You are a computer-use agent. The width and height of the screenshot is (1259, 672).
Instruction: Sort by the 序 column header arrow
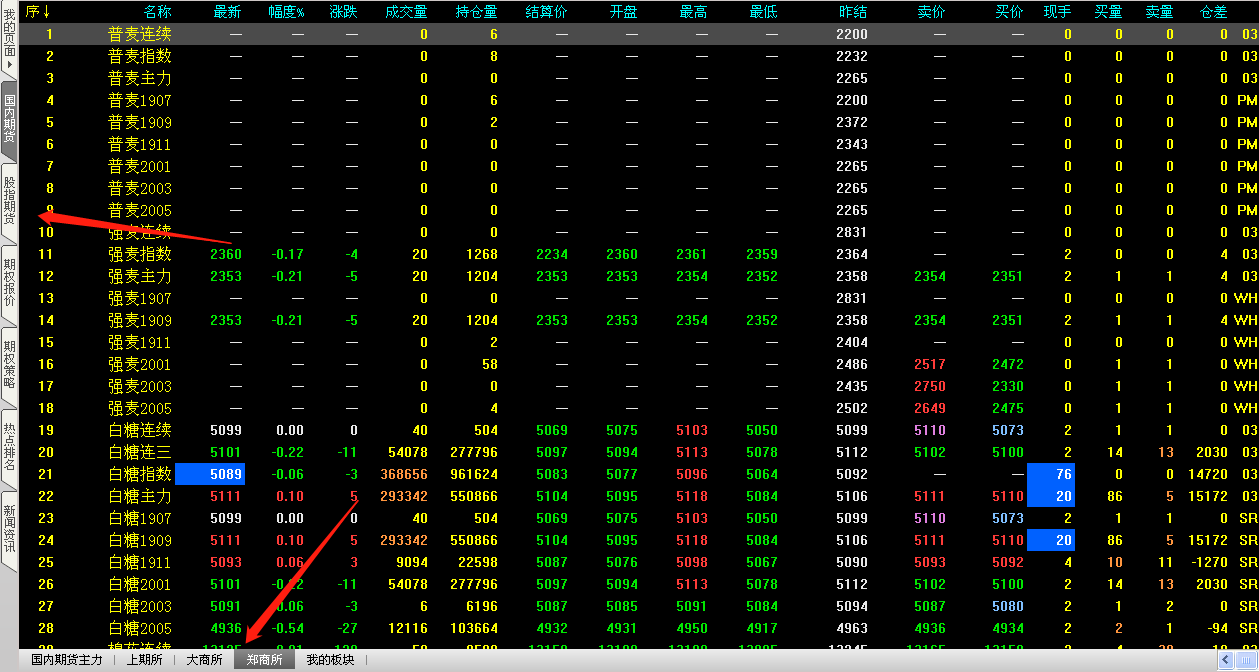[x=46, y=12]
